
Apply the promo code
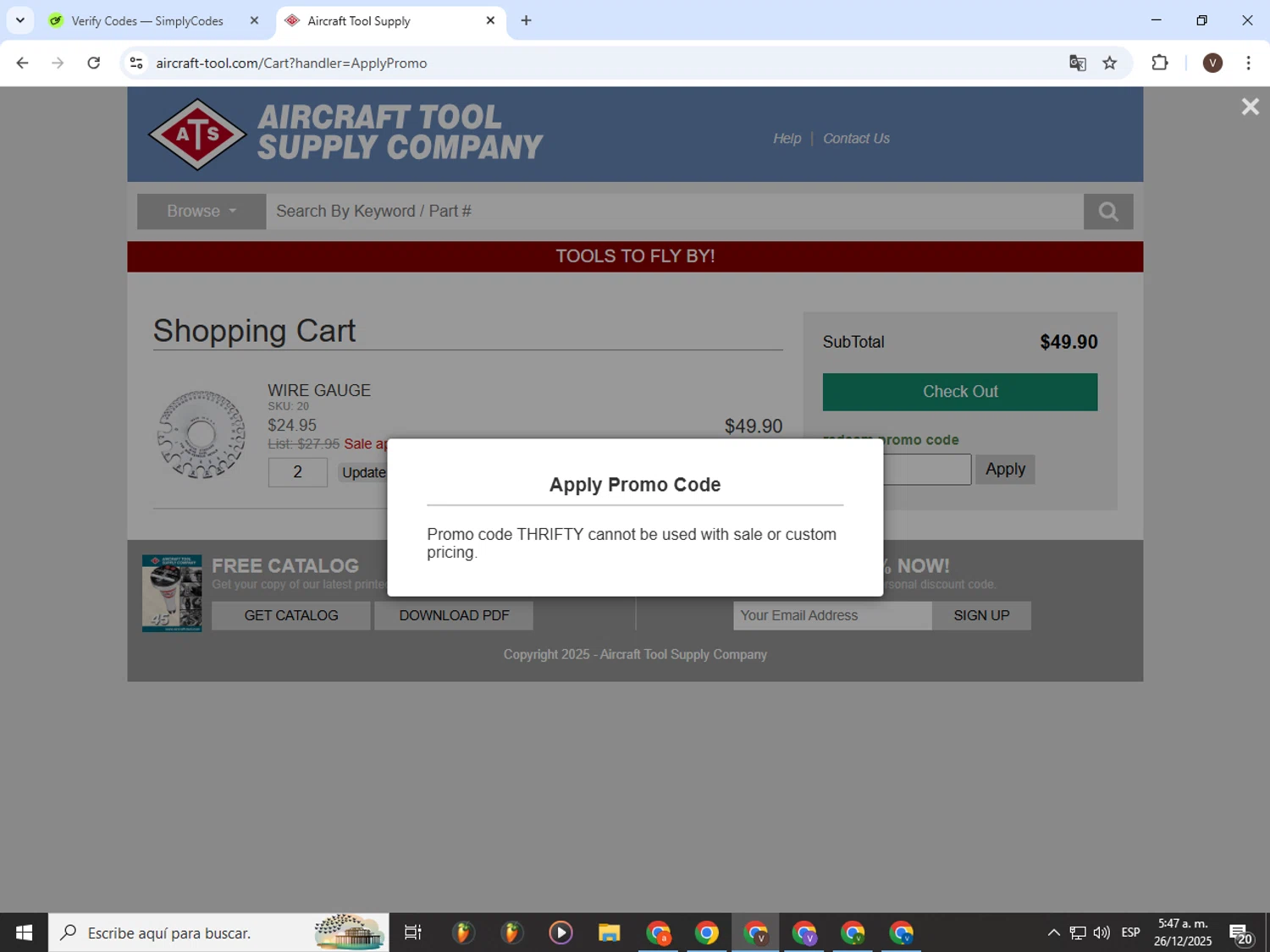point(1005,469)
